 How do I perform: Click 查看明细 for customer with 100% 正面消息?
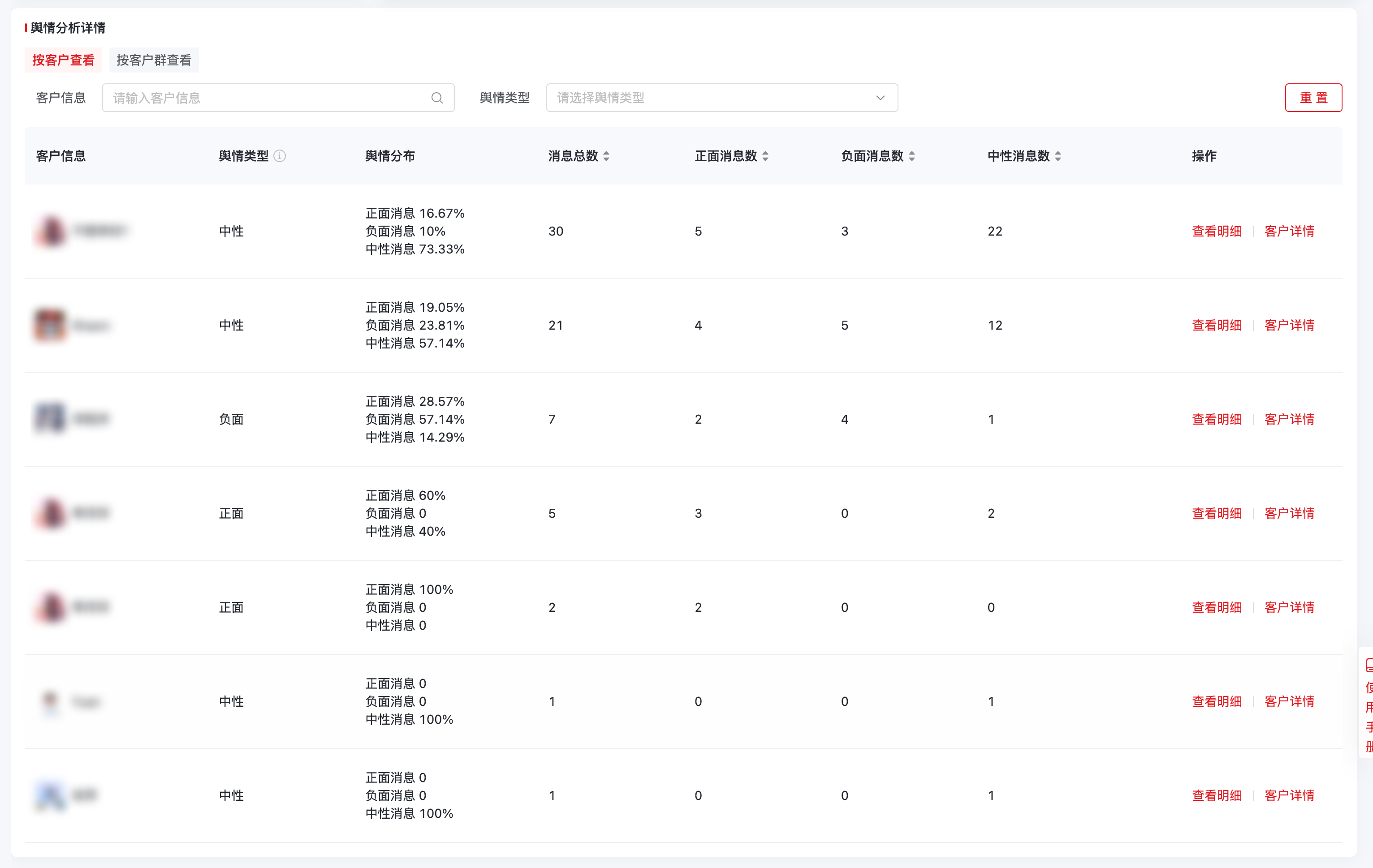tap(1216, 607)
